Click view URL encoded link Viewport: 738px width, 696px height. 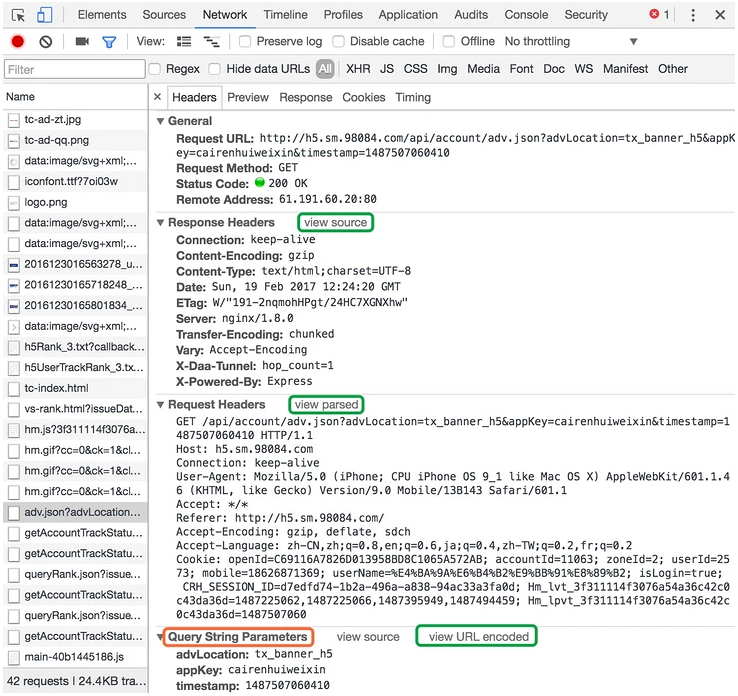(478, 637)
